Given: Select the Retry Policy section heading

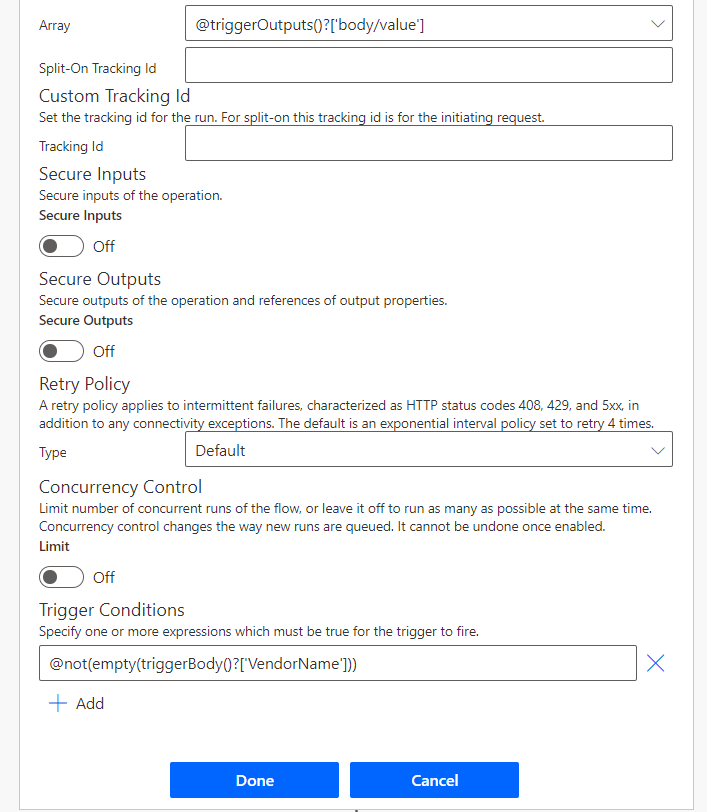Looking at the screenshot, I should point(85,384).
